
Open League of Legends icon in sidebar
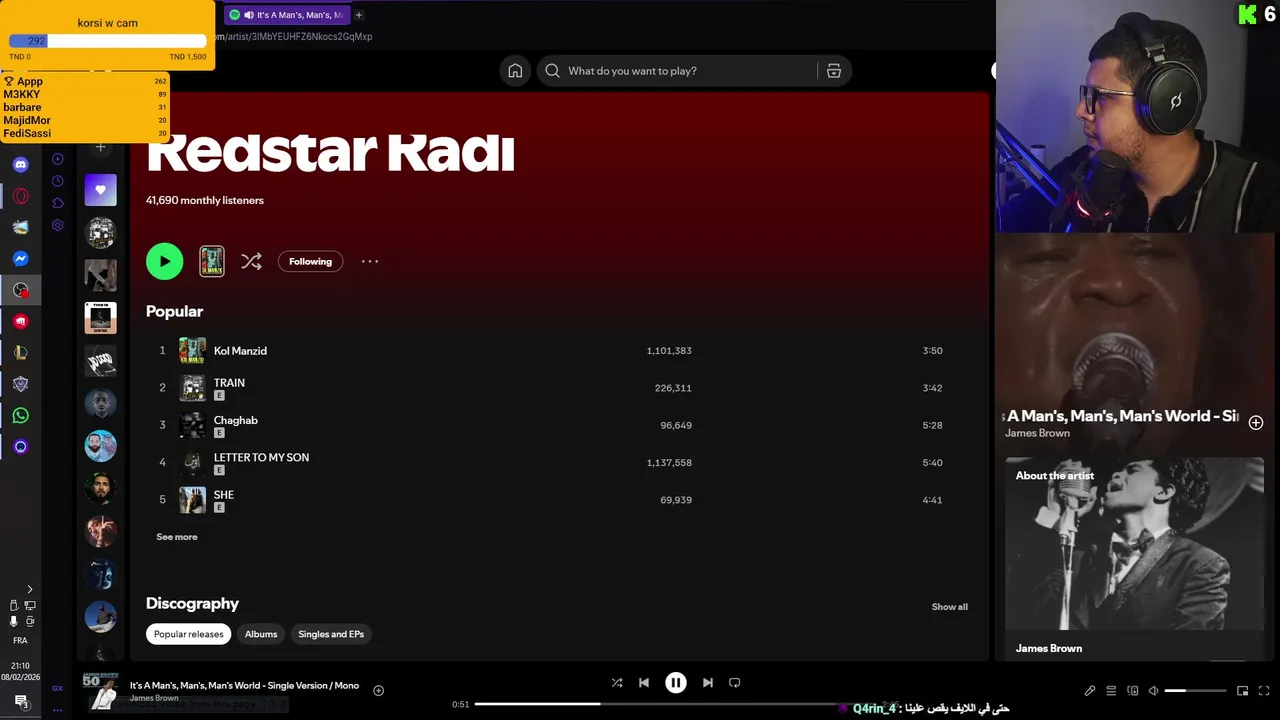(x=21, y=353)
